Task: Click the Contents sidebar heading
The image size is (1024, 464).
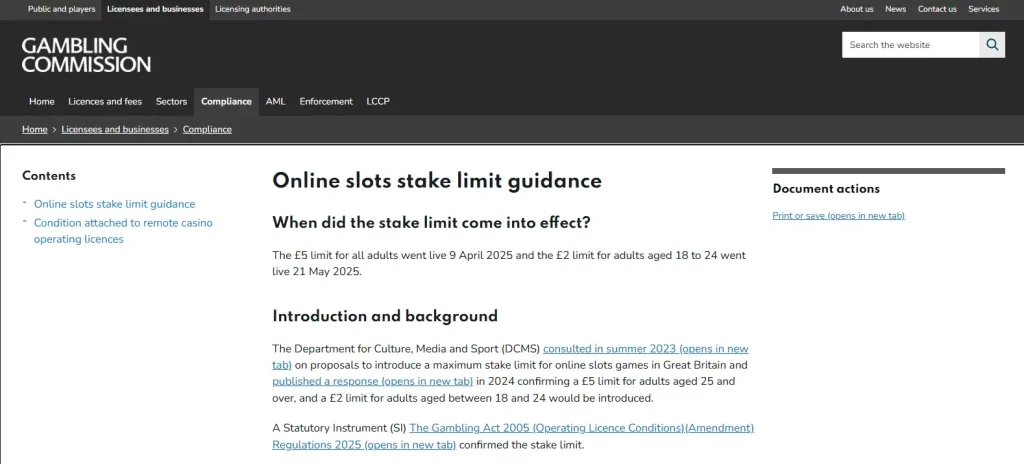Action: point(49,176)
